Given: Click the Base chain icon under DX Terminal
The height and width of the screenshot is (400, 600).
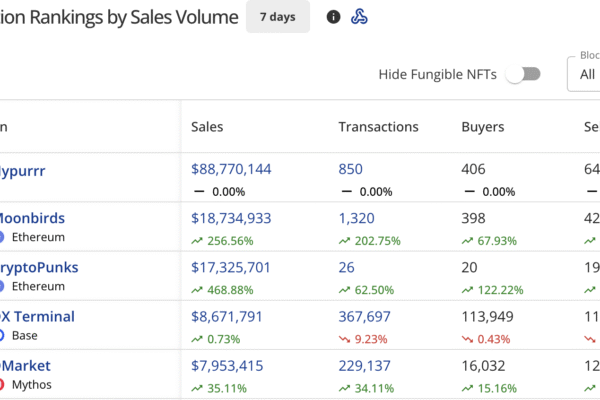Looking at the screenshot, I should click(x=2, y=335).
